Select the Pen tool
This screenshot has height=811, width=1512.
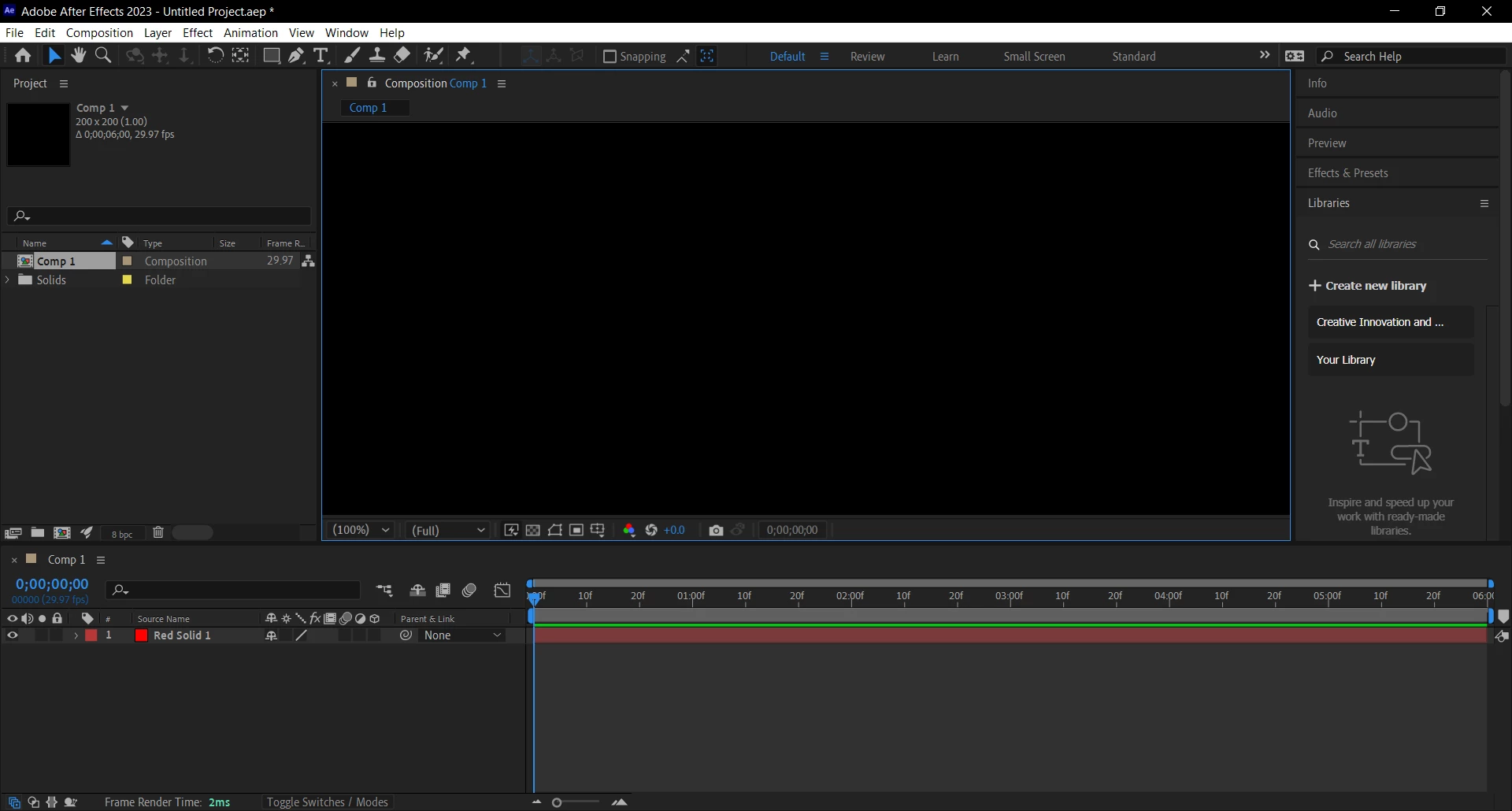pos(296,56)
